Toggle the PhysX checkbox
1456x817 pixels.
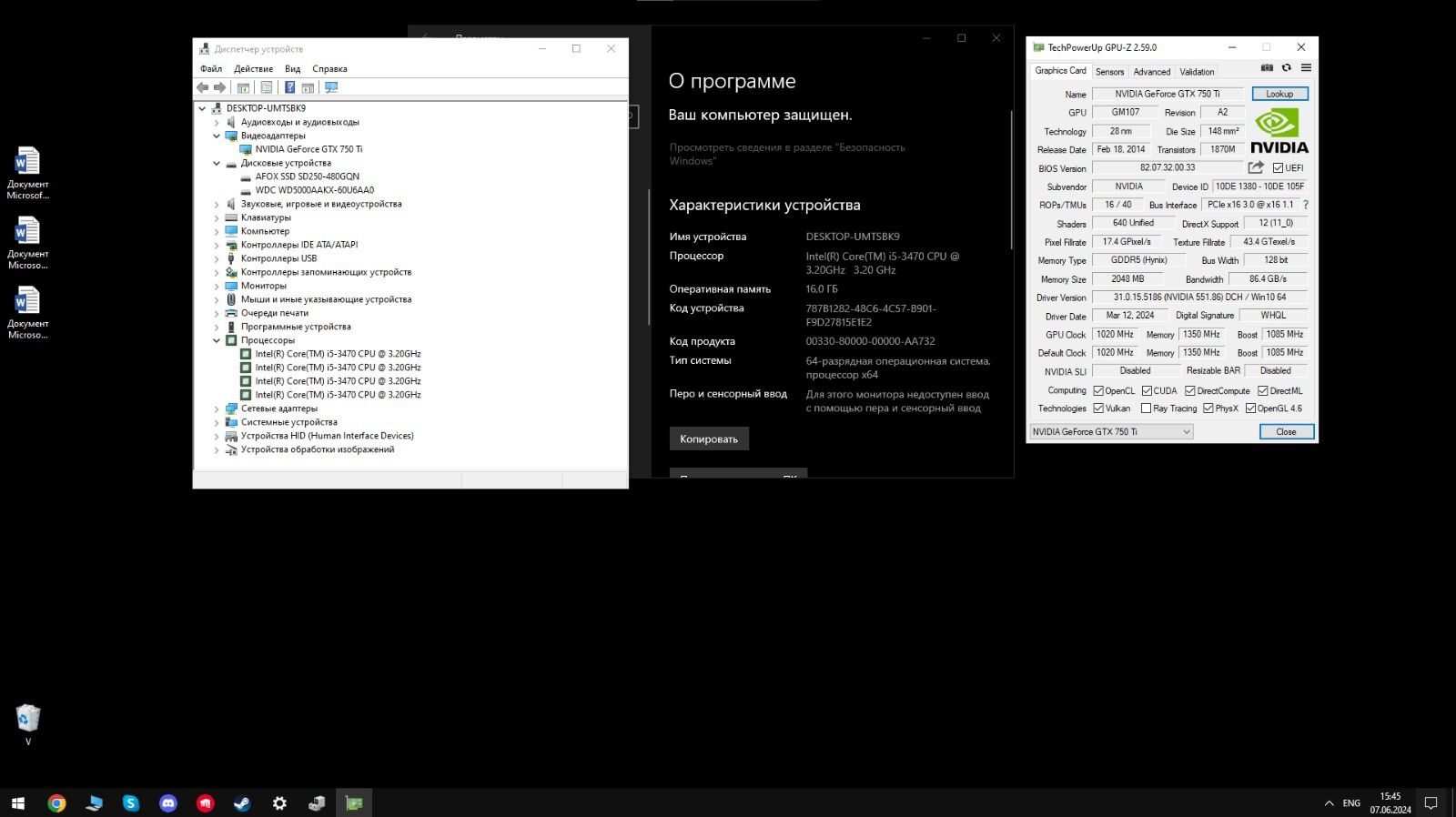[1208, 408]
